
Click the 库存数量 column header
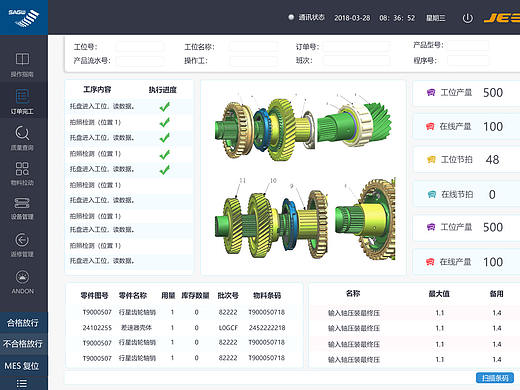pos(195,295)
